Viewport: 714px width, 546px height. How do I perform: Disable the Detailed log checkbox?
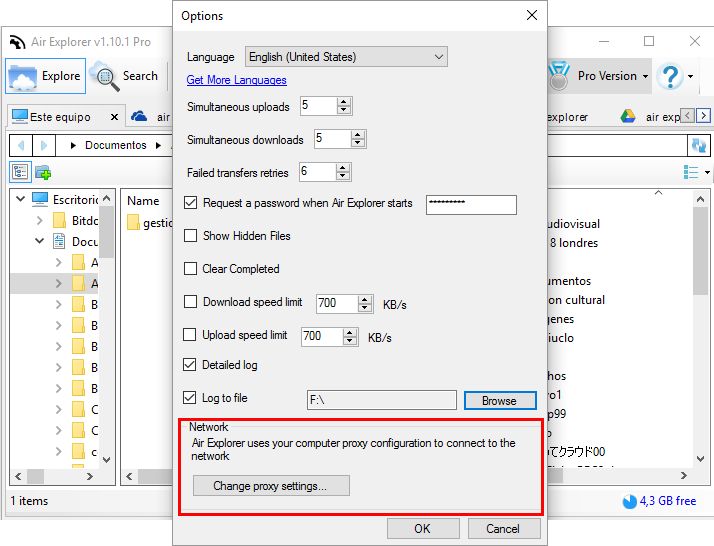coord(189,365)
